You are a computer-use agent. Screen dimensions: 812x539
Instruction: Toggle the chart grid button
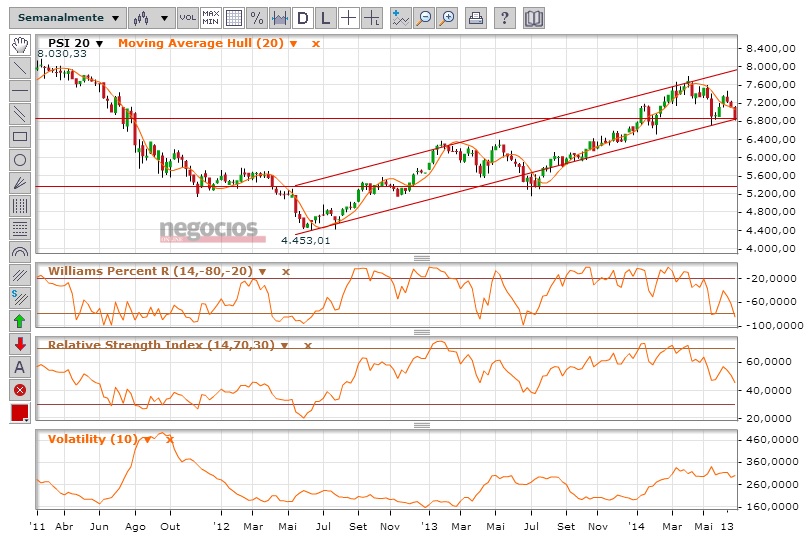tap(234, 18)
